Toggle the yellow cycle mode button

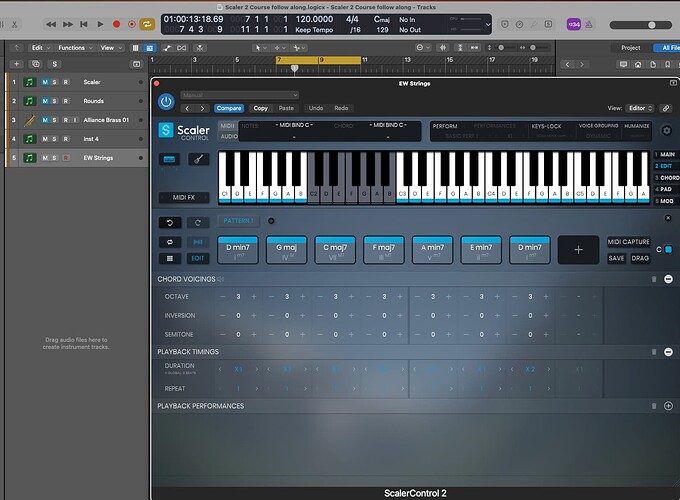(147, 24)
